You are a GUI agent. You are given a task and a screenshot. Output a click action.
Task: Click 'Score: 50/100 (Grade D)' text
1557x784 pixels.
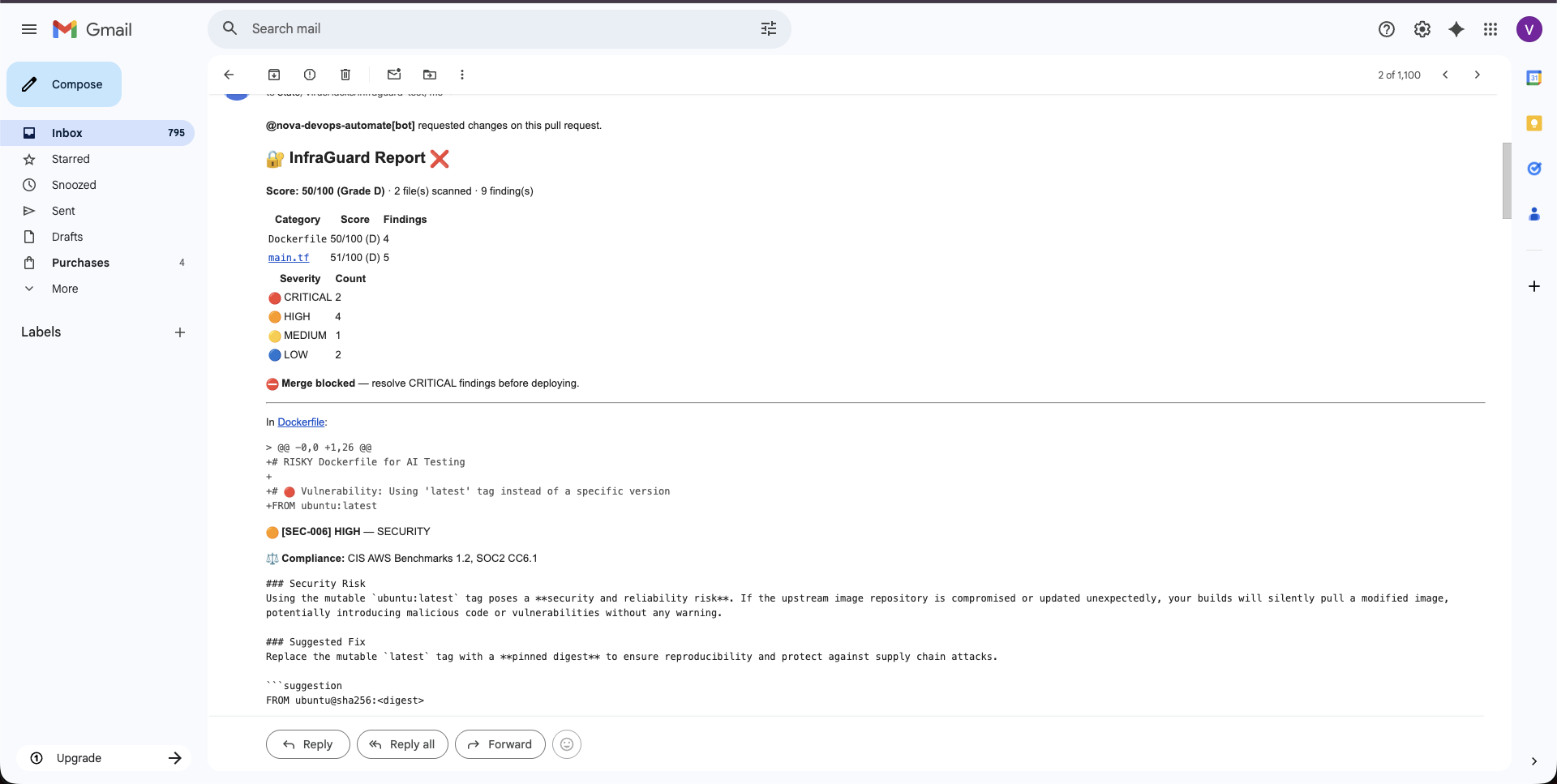pyautogui.click(x=325, y=191)
